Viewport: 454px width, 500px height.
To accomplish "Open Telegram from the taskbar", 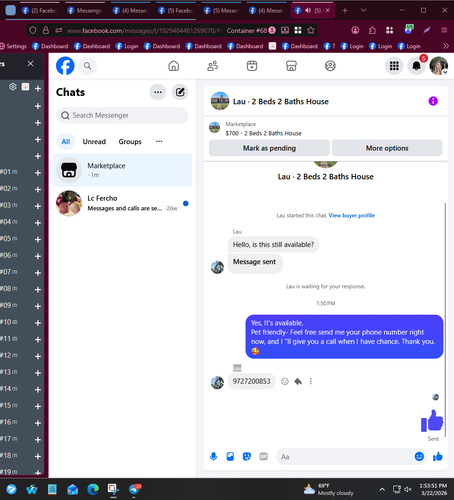I will pos(135,489).
